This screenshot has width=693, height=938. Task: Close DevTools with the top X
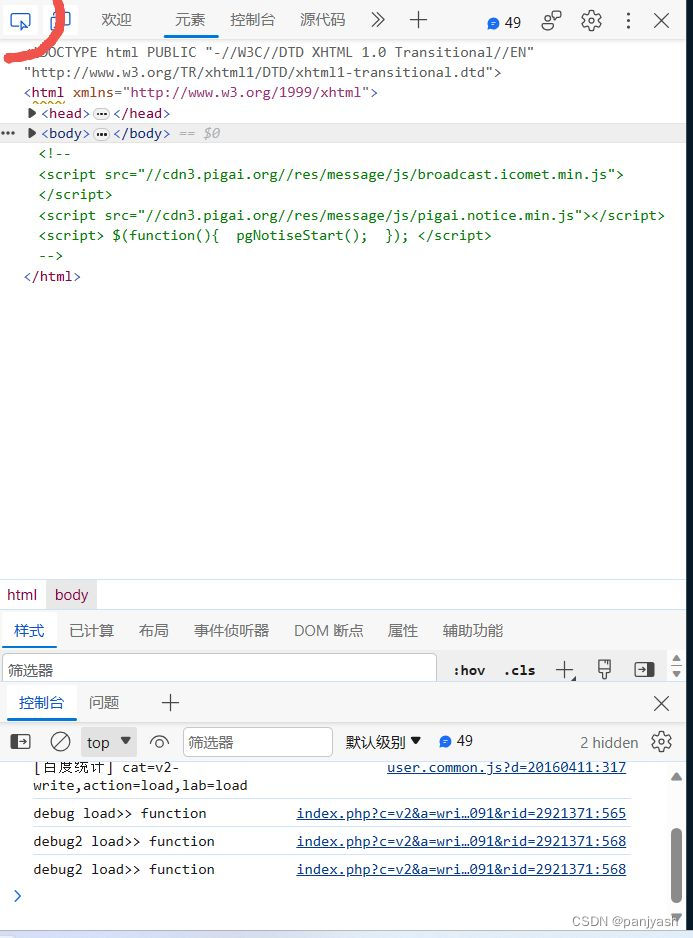tap(661, 20)
